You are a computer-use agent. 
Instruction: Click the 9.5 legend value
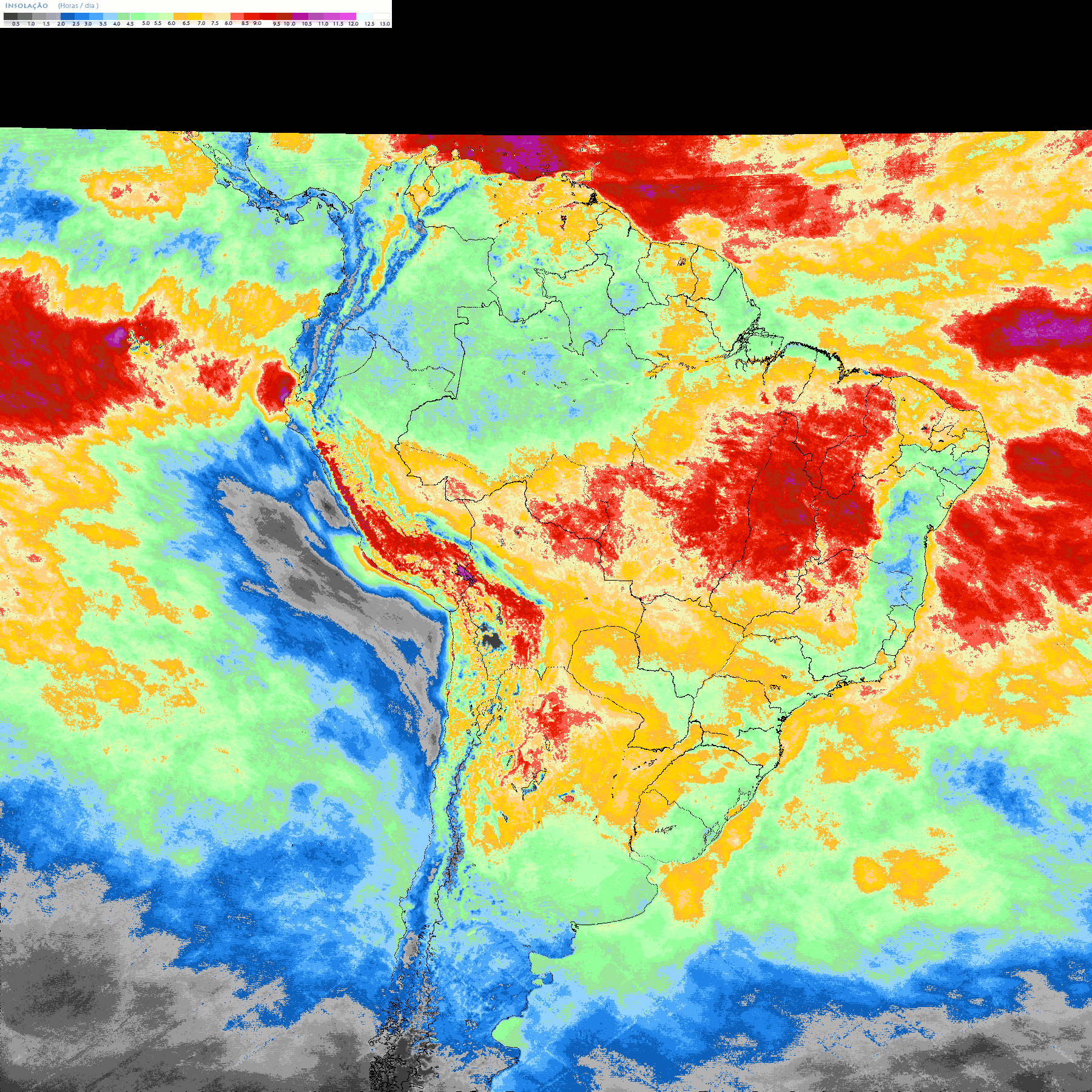(277, 24)
